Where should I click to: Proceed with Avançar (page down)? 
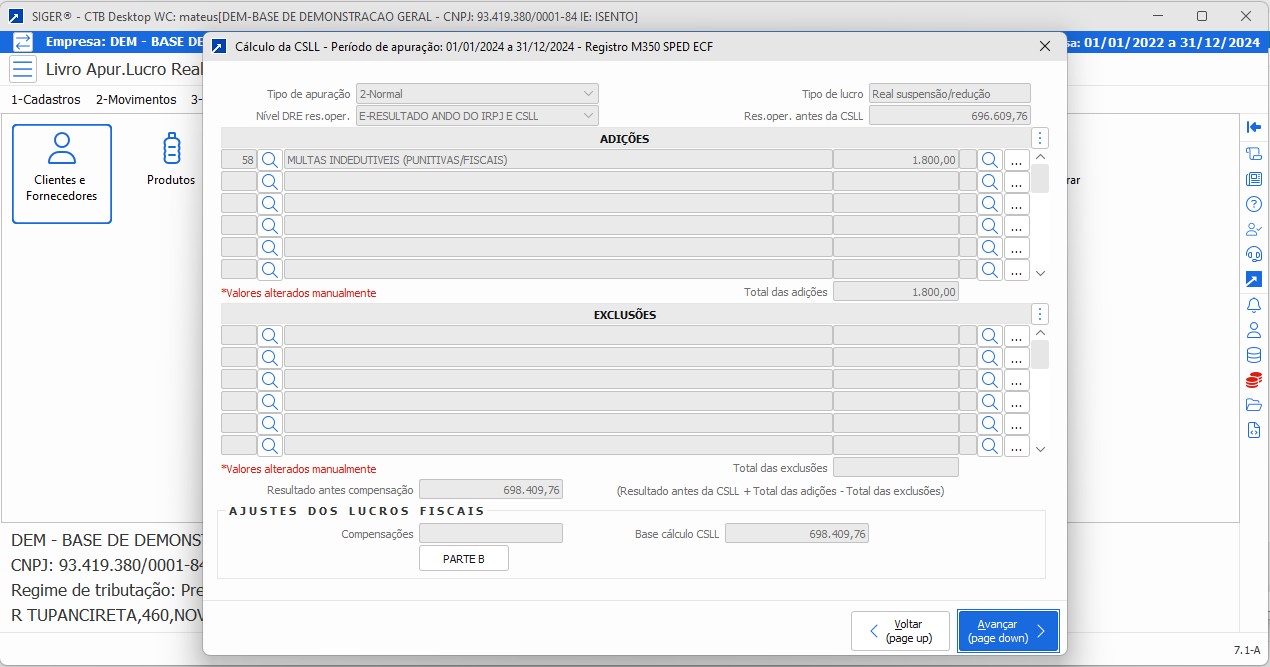[x=1008, y=631]
